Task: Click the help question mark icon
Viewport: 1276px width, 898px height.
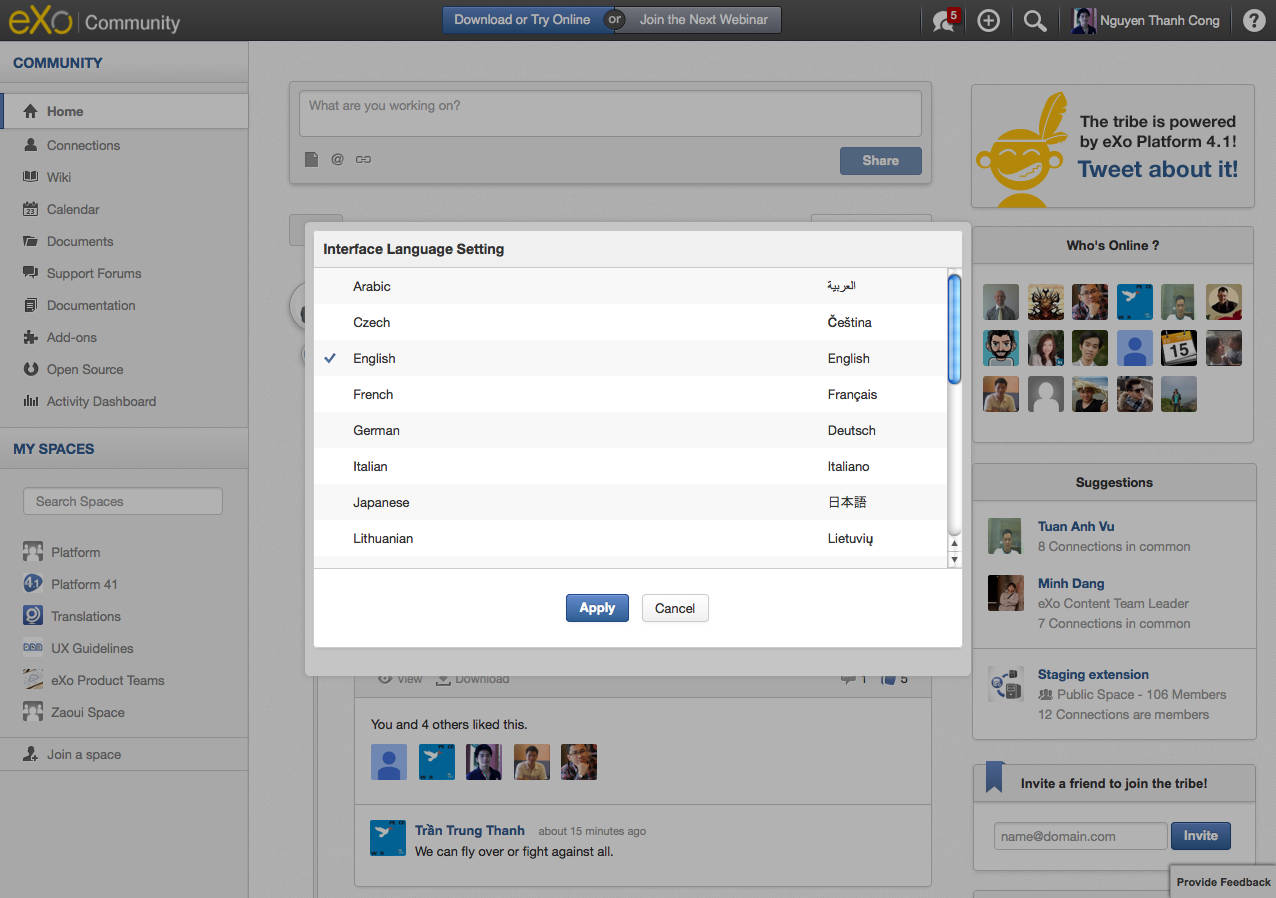Action: point(1253,21)
